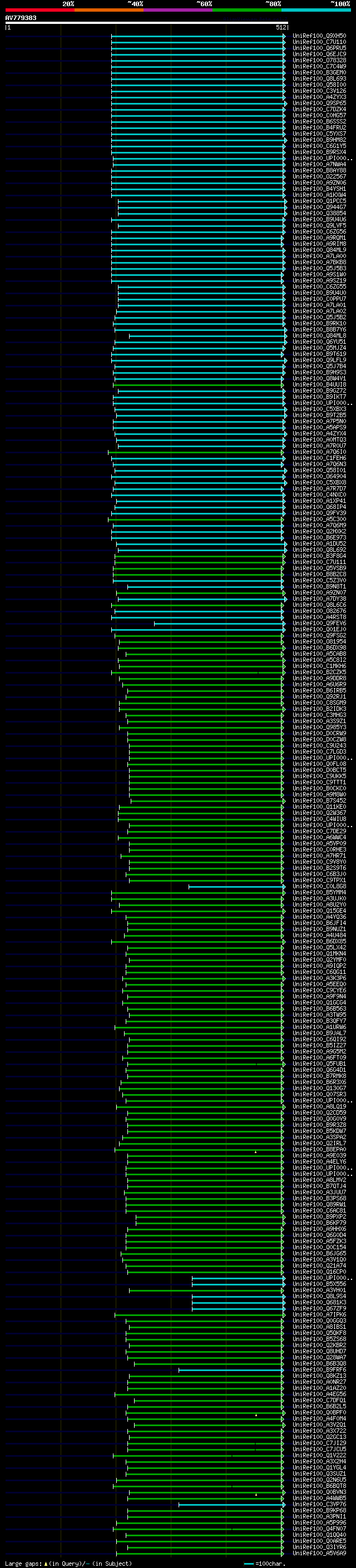Click hit label UniRef100_B4UUI8
This screenshot has height=1568, width=356.
tap(319, 385)
